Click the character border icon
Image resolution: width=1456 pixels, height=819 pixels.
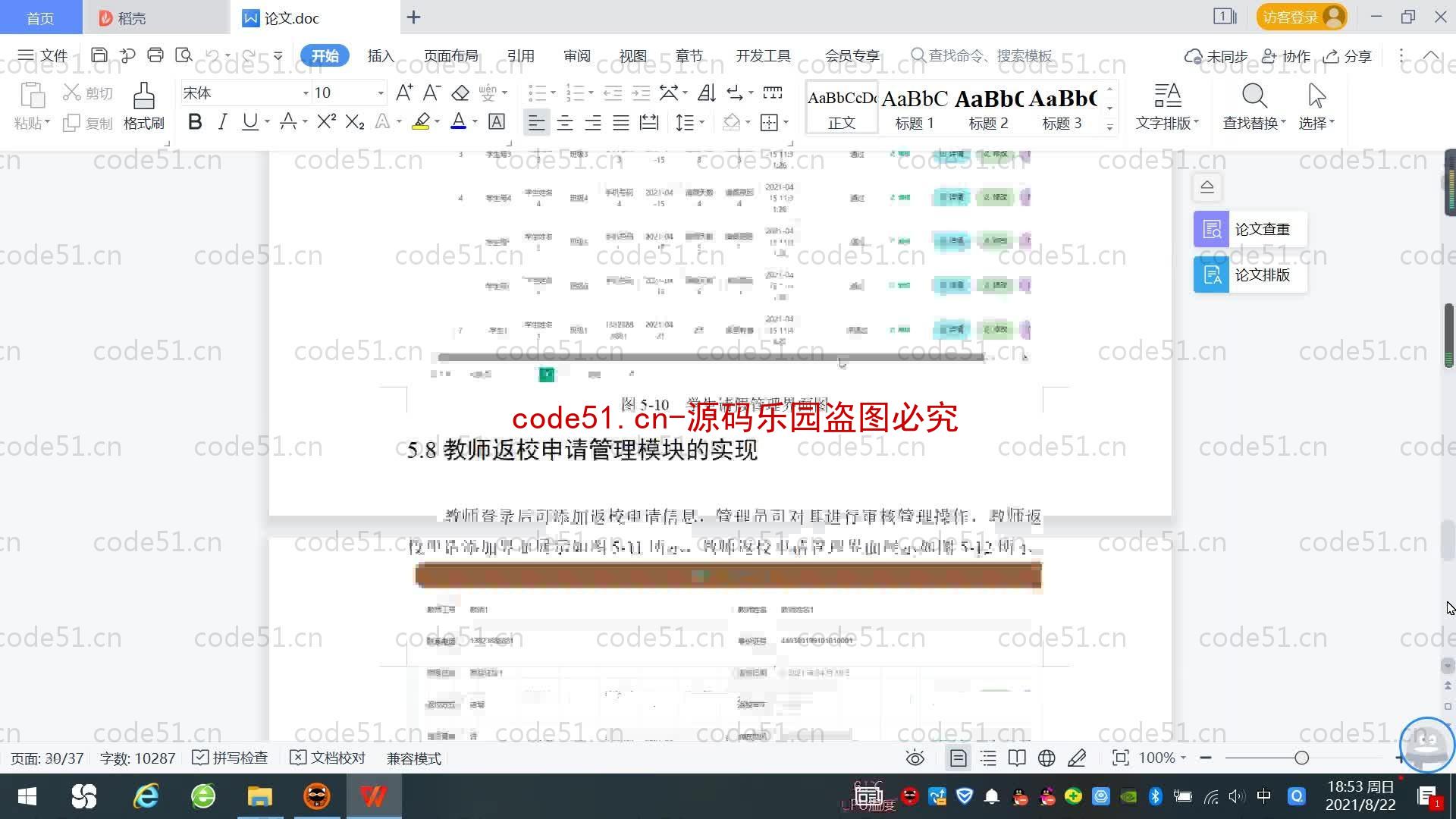497,122
